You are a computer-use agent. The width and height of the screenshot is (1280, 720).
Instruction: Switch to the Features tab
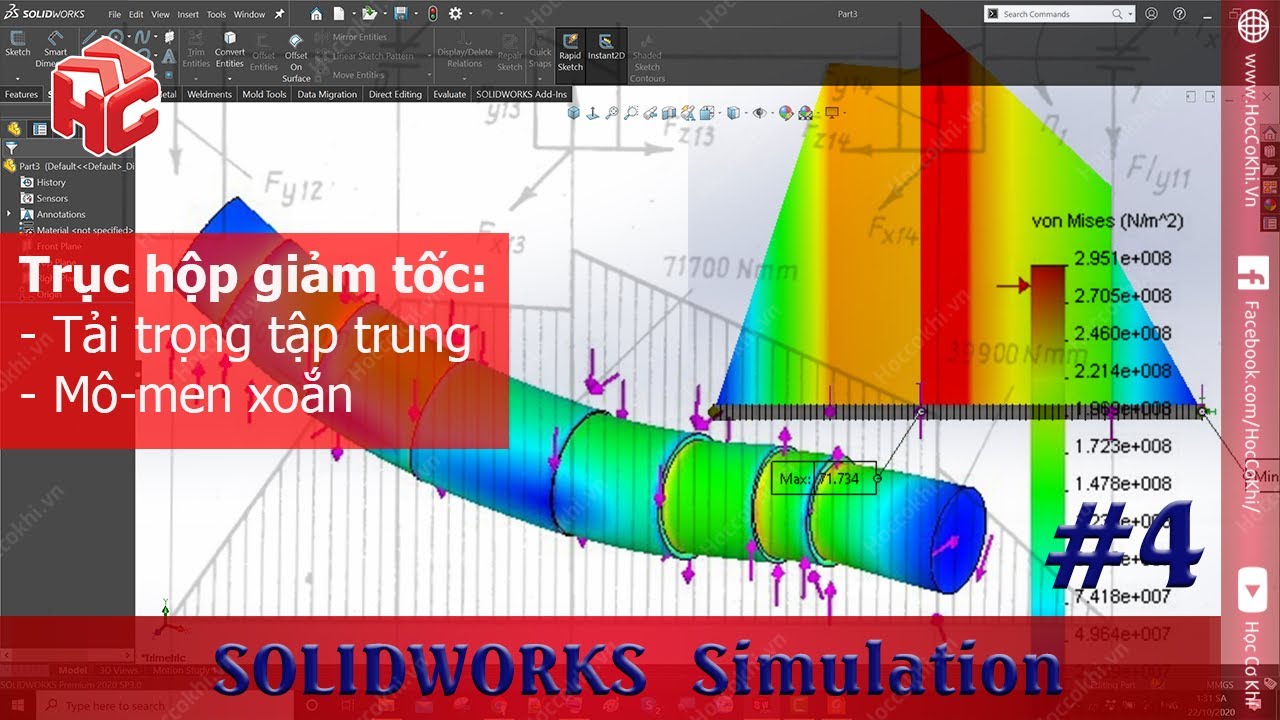click(x=21, y=94)
